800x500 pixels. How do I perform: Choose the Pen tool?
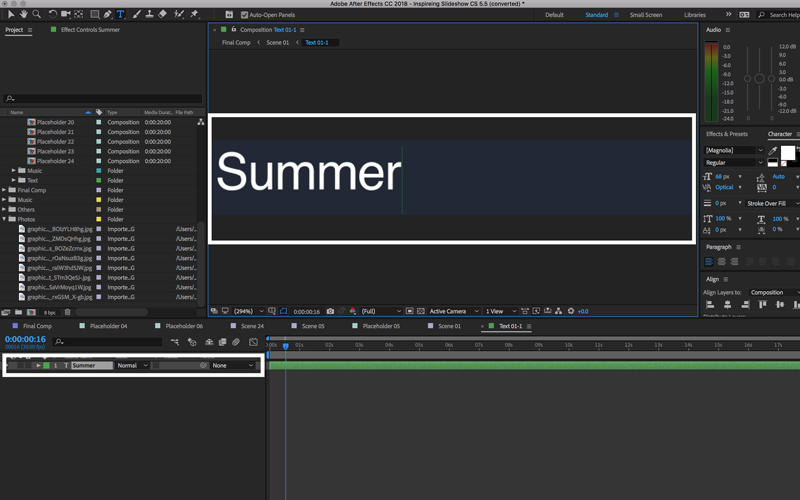point(107,15)
